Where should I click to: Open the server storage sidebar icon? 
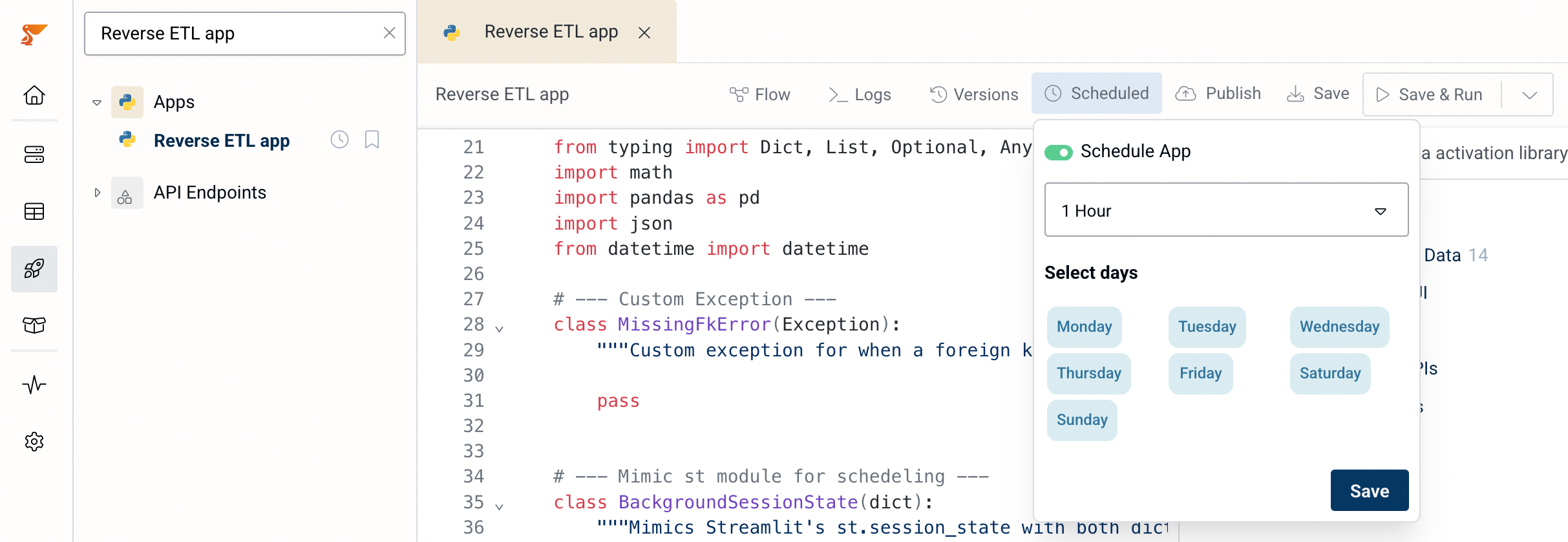tap(34, 154)
